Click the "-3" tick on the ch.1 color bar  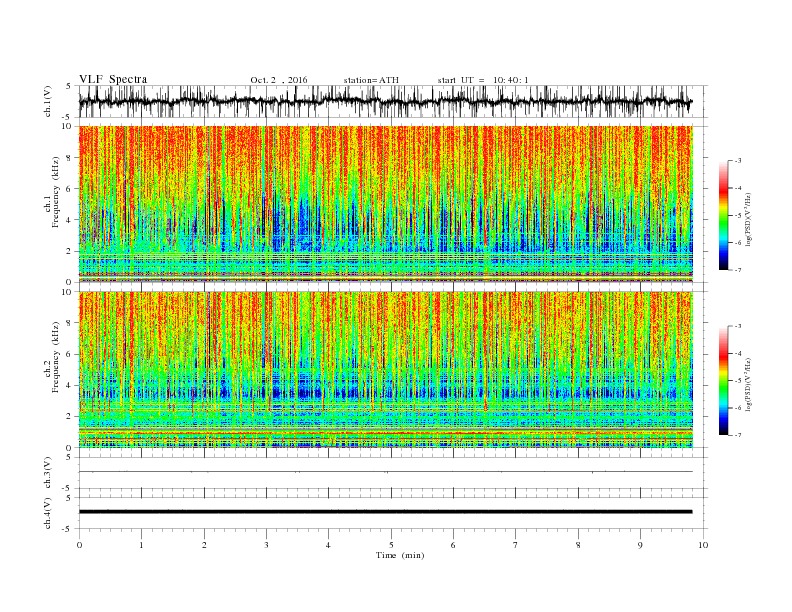pos(737,161)
